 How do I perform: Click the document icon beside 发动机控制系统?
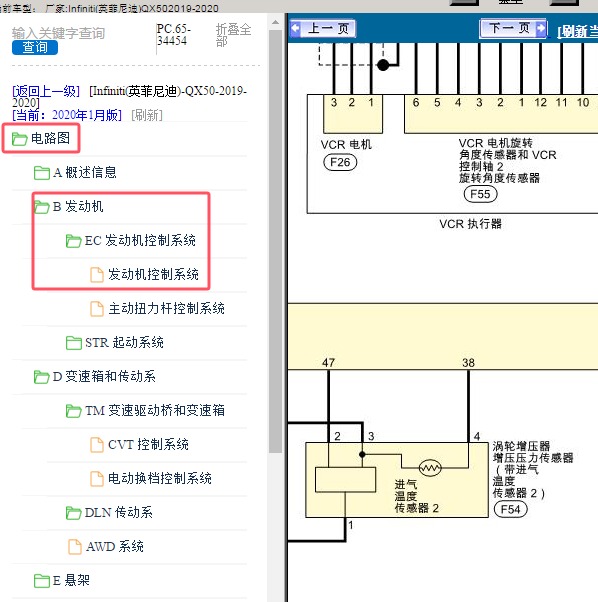97,275
